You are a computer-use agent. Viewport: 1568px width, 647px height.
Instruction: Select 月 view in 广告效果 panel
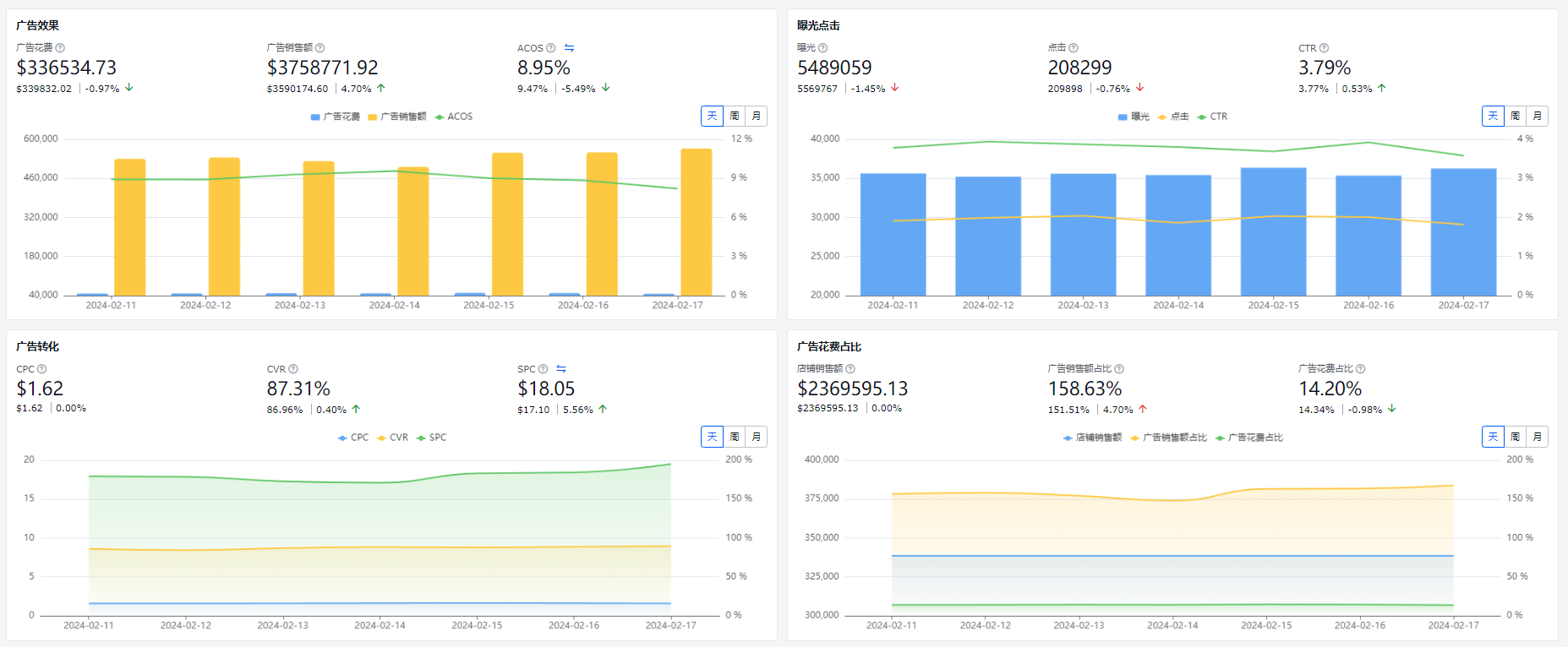(757, 116)
